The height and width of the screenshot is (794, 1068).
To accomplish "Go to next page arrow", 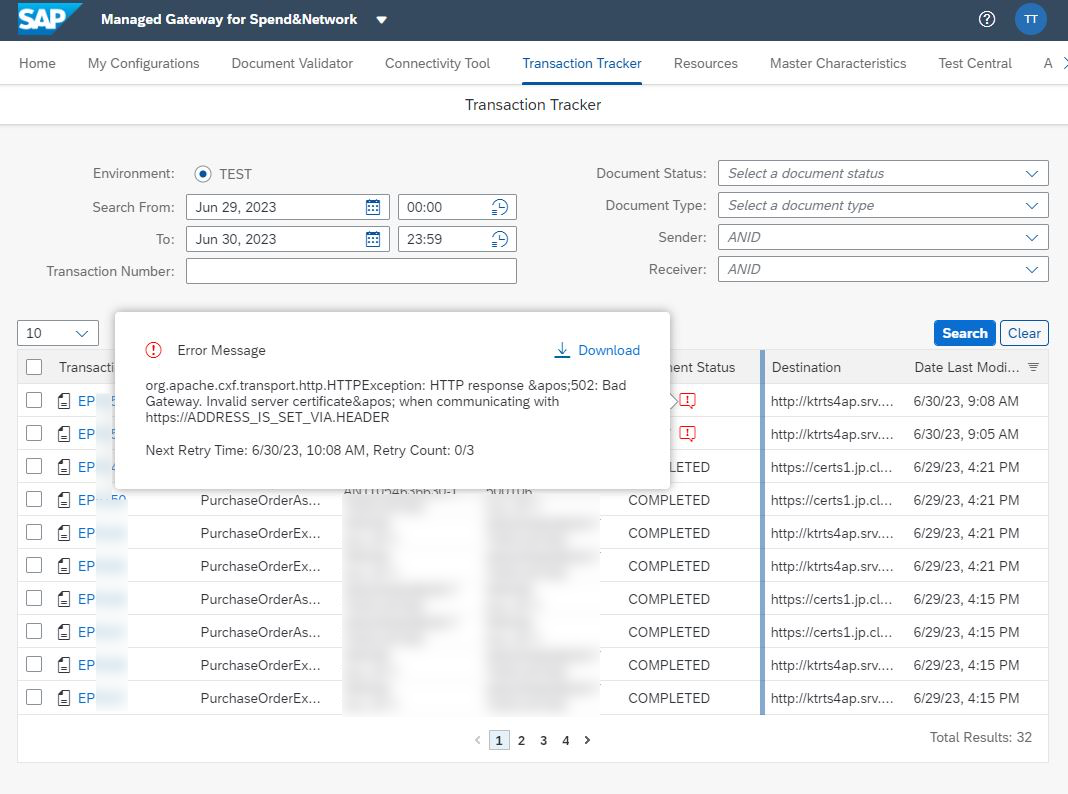I will click(x=587, y=740).
